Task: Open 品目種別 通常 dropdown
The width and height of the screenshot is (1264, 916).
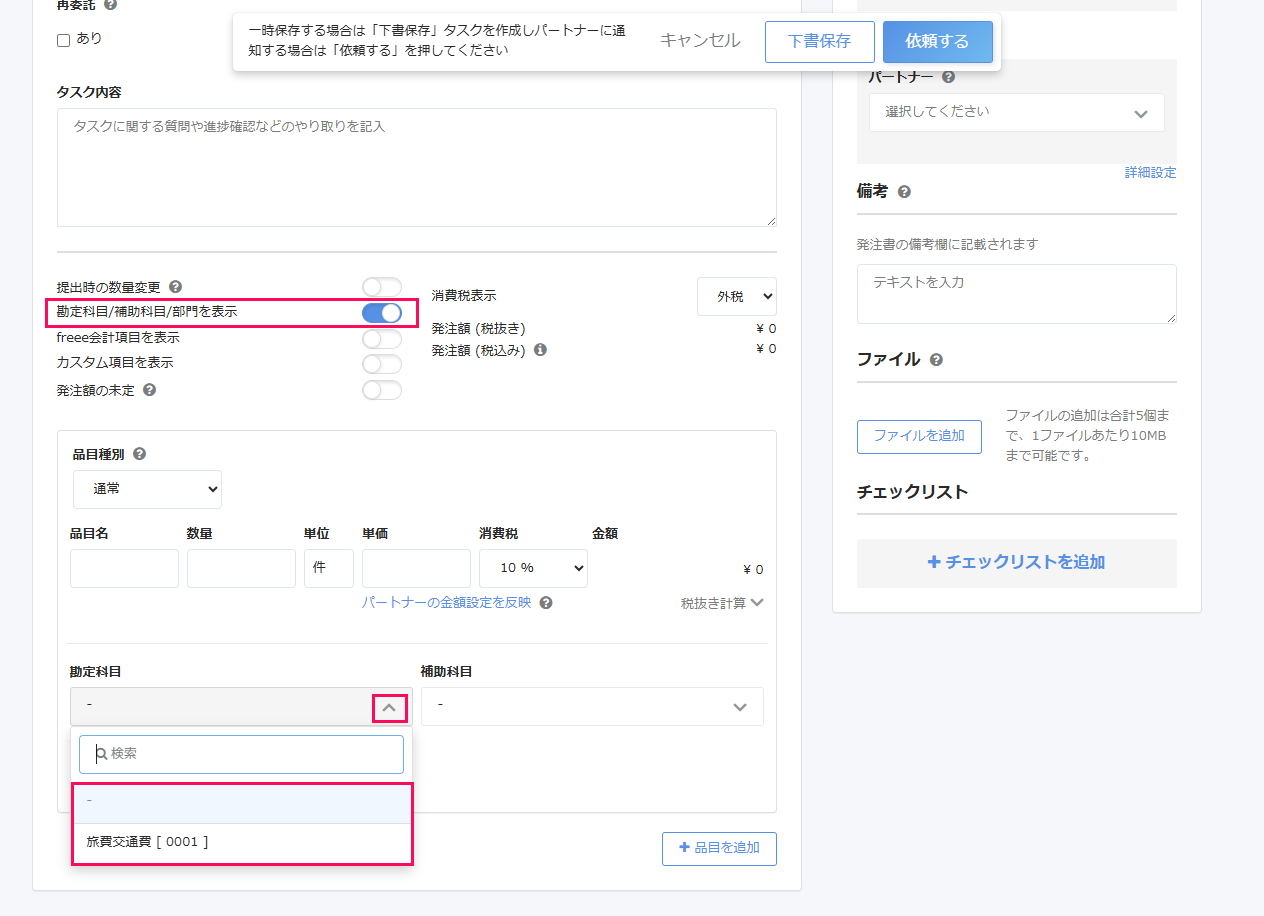Action: 147,489
